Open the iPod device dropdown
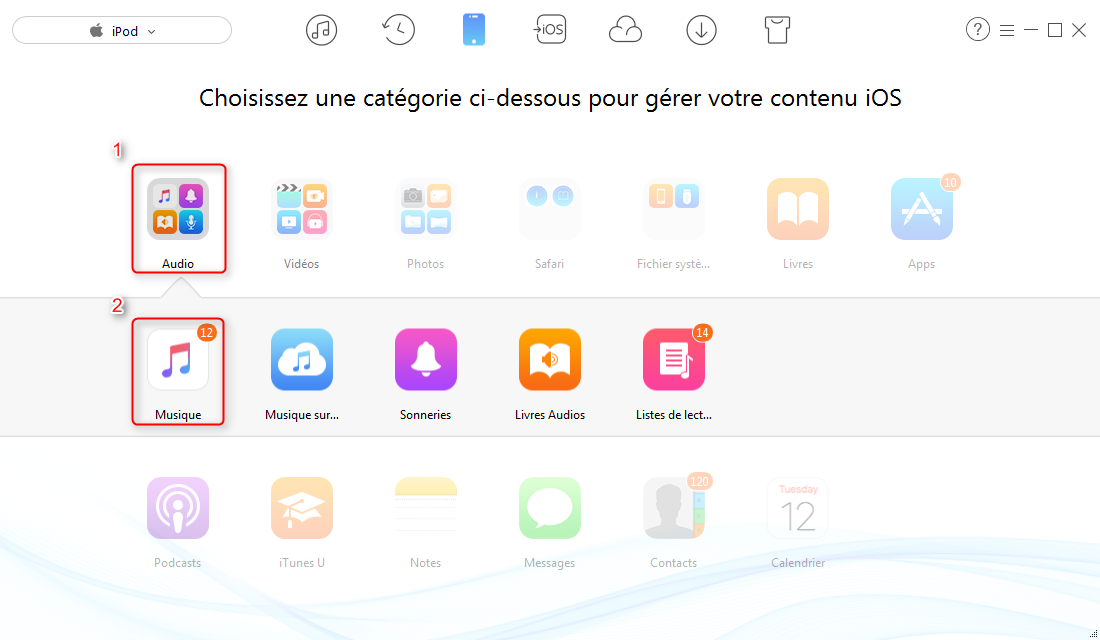Viewport: 1100px width, 640px height. point(122,31)
